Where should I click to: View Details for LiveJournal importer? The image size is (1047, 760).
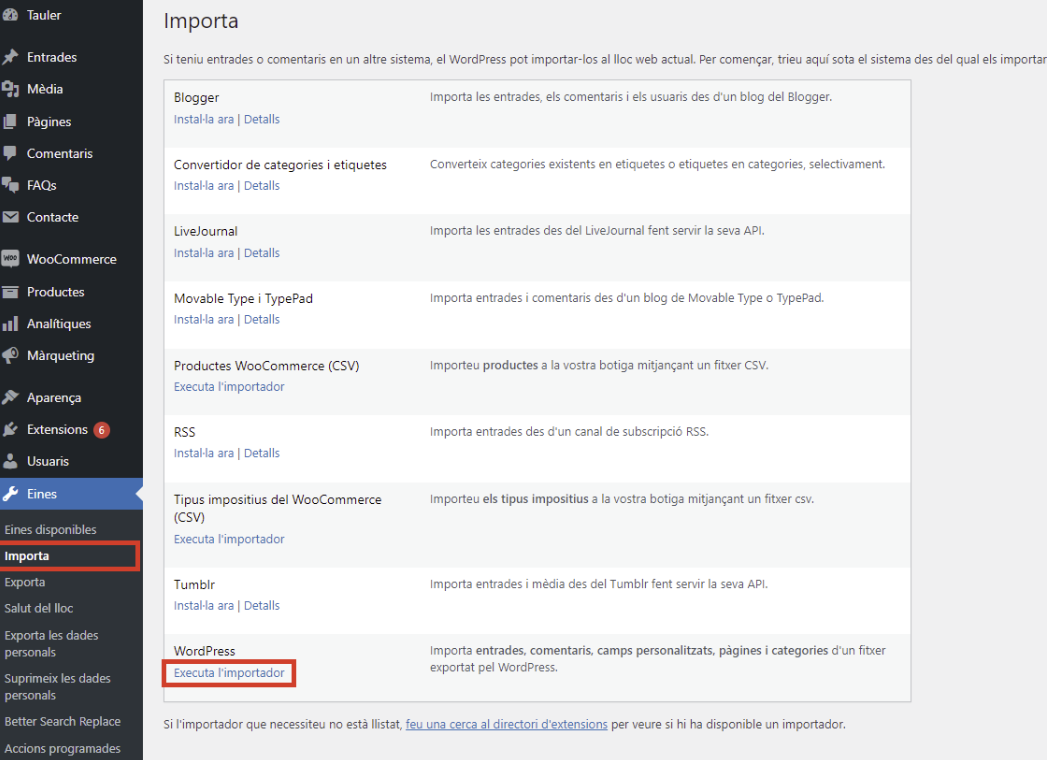[262, 253]
